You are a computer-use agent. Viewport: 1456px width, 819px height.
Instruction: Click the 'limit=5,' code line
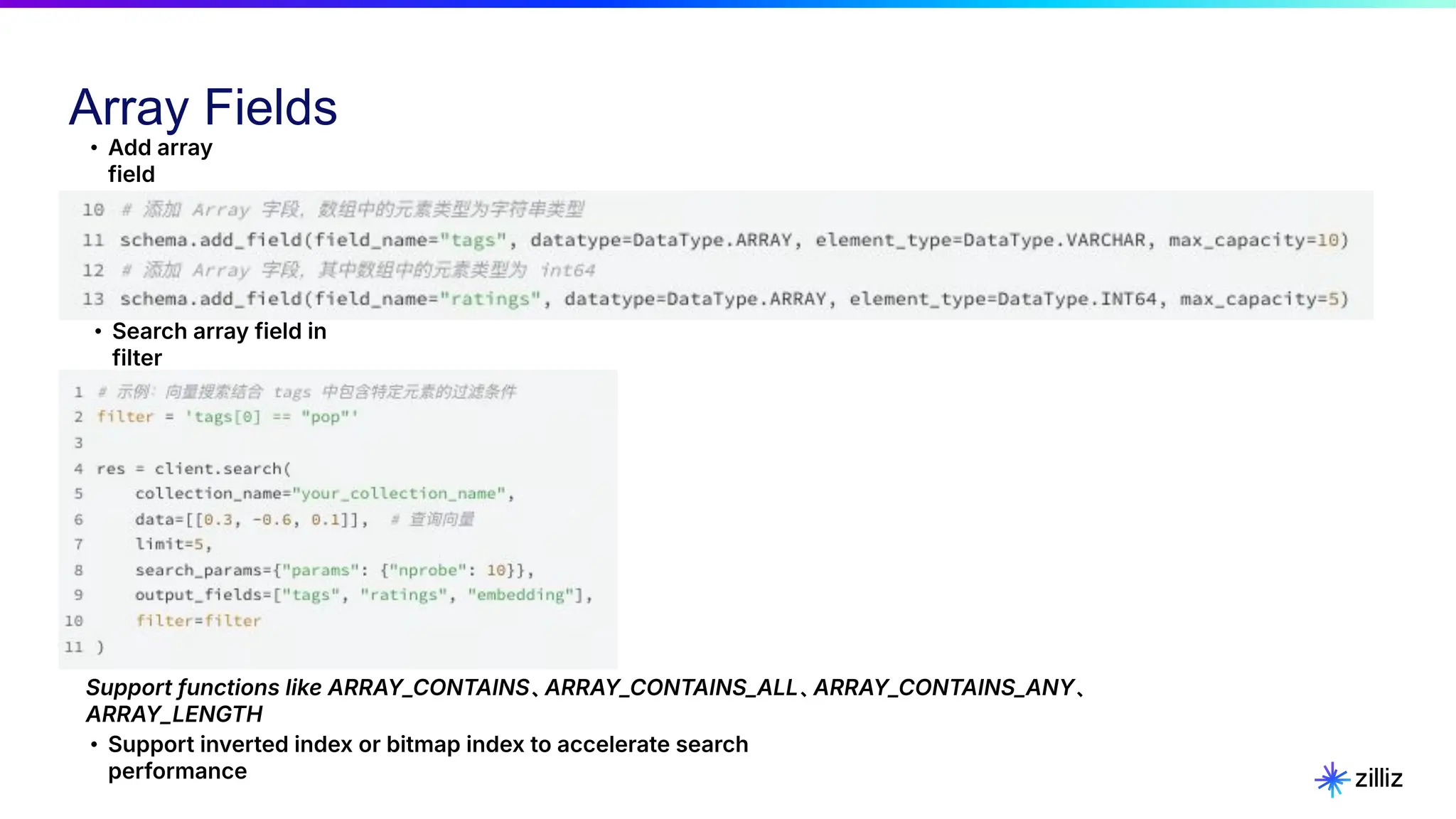pyautogui.click(x=173, y=545)
